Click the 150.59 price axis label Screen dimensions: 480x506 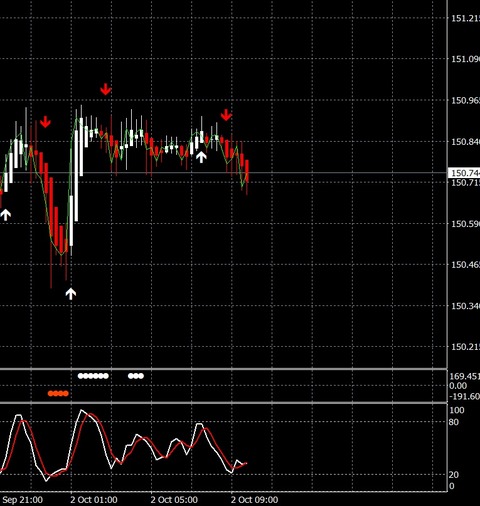click(465, 223)
